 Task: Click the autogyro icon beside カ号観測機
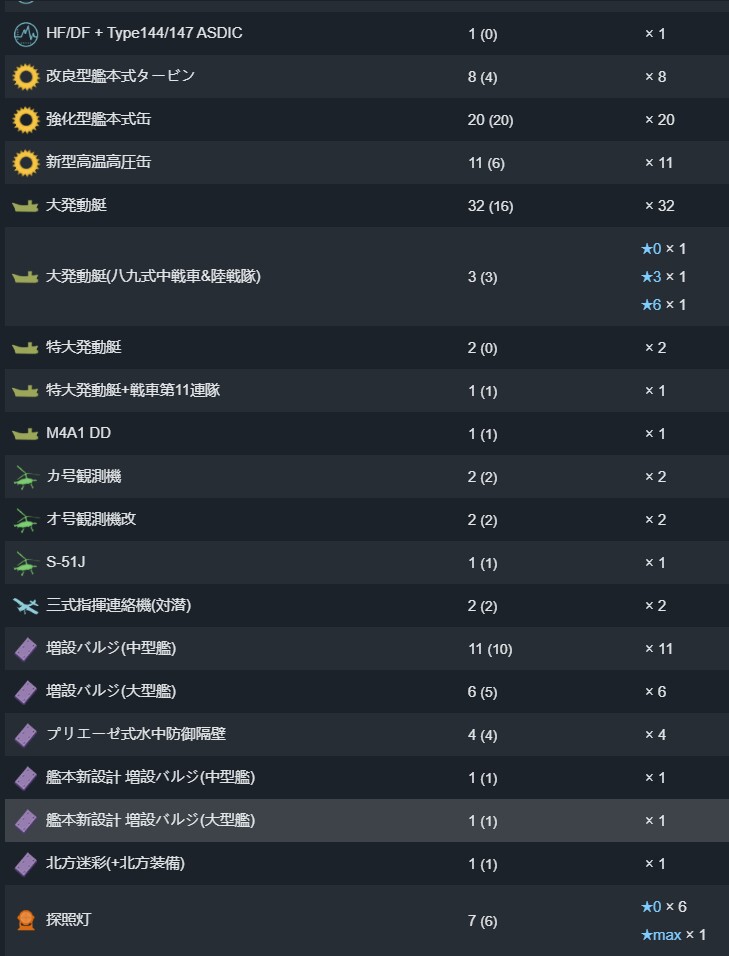point(26,477)
